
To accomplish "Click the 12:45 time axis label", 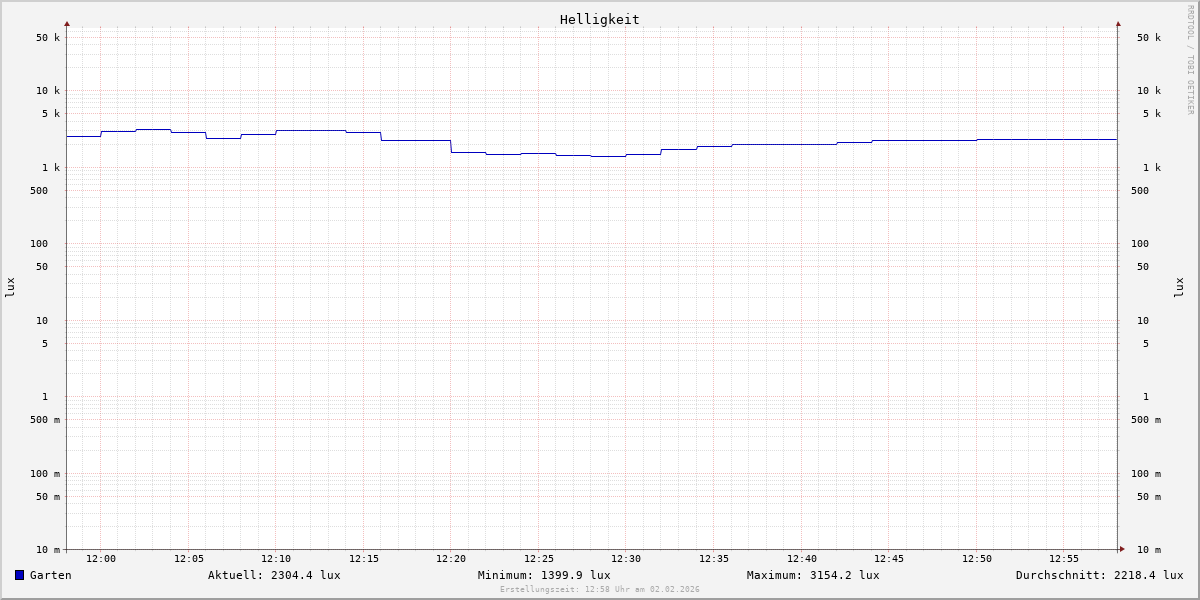I will [x=889, y=559].
